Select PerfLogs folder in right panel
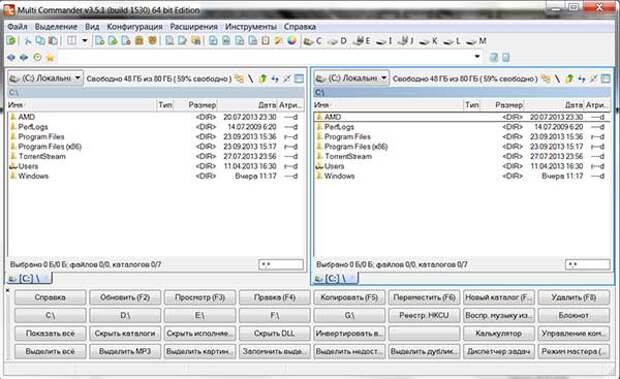Image resolution: width=620 pixels, height=379 pixels. (x=462, y=127)
